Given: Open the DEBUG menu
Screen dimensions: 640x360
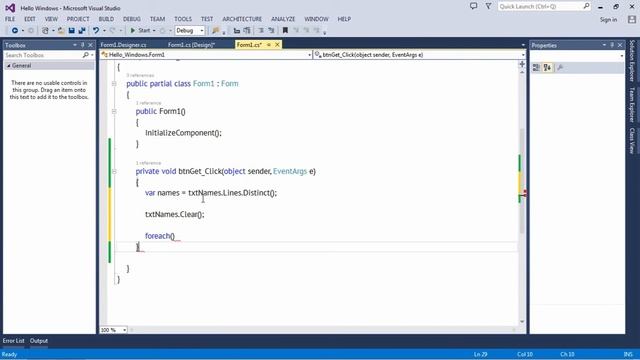Looking at the screenshot, I should (132, 19).
